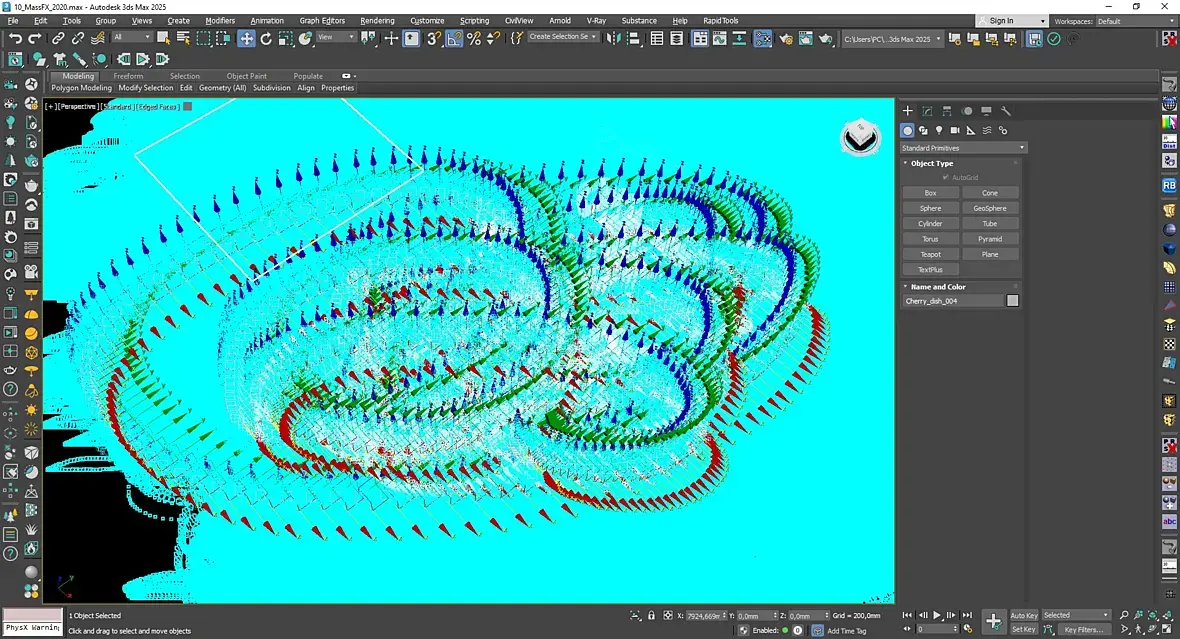1180x639 pixels.
Task: Toggle the Auto Key button
Action: 1023,616
